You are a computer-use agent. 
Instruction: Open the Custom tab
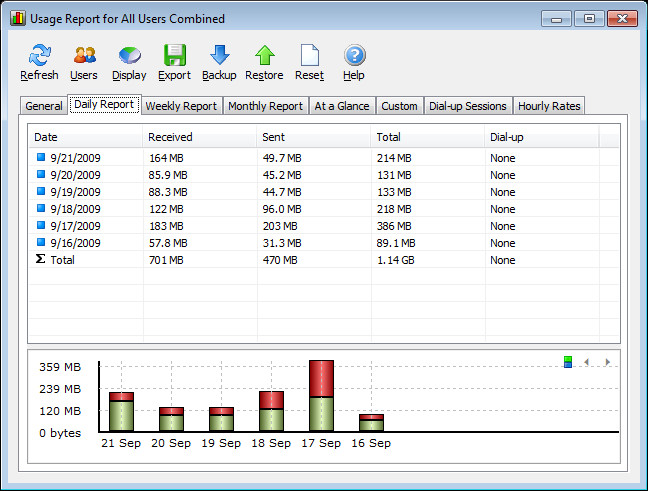click(x=400, y=106)
